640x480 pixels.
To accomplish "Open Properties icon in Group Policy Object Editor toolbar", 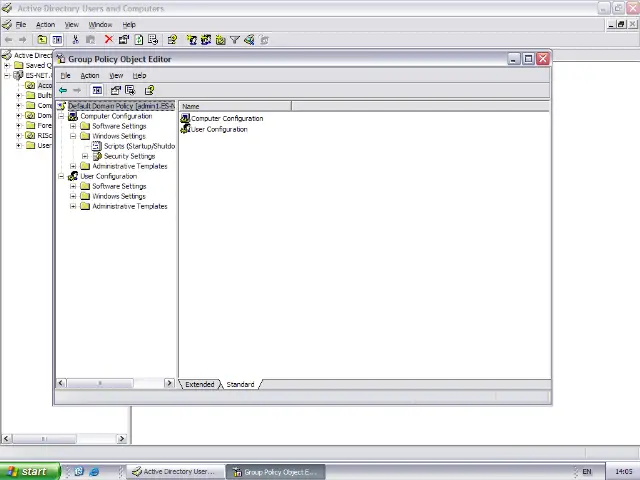I will coord(116,90).
